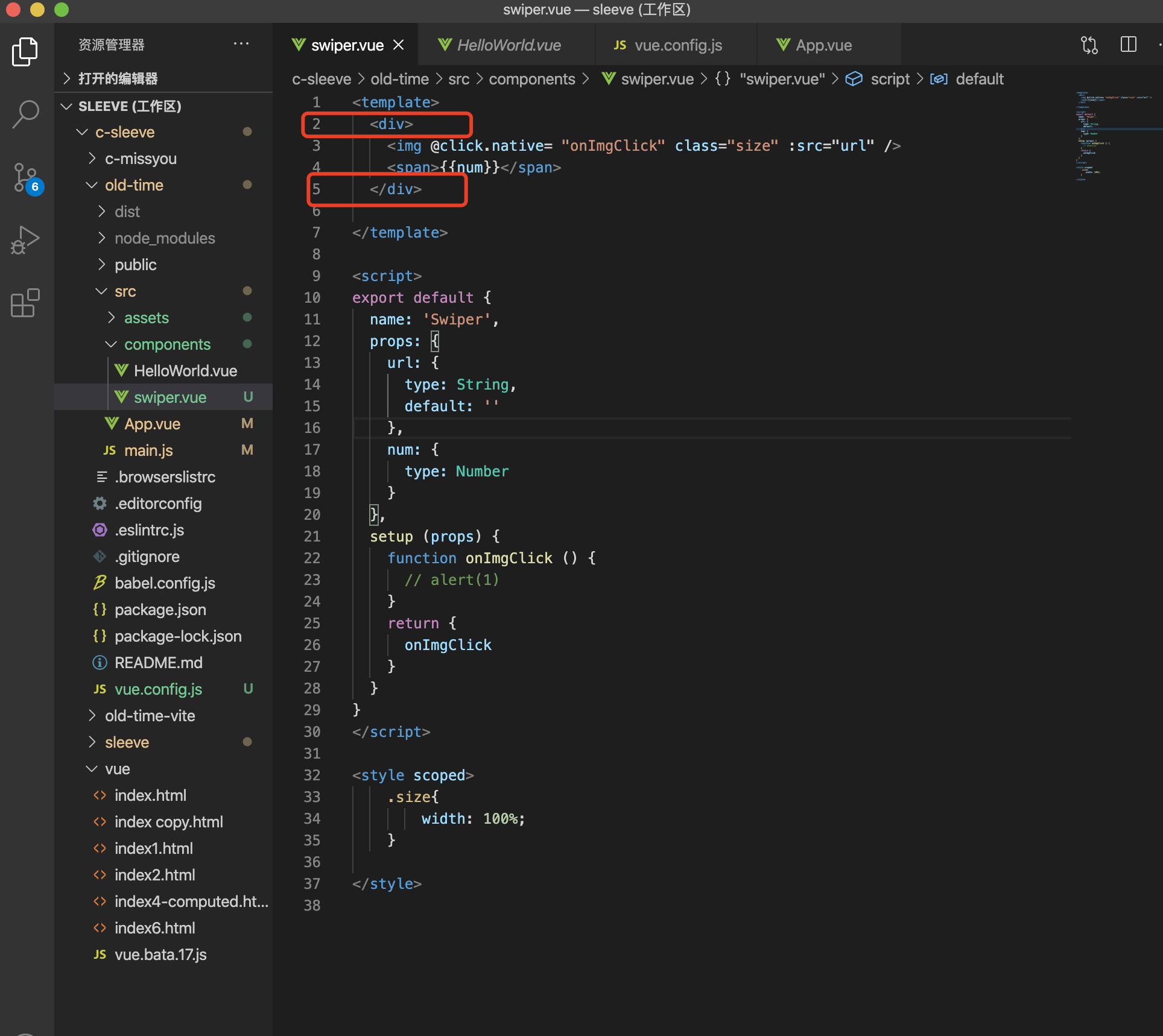Screen dimensions: 1163x1036
Task: Click default in the breadcrumb path
Action: 979,79
